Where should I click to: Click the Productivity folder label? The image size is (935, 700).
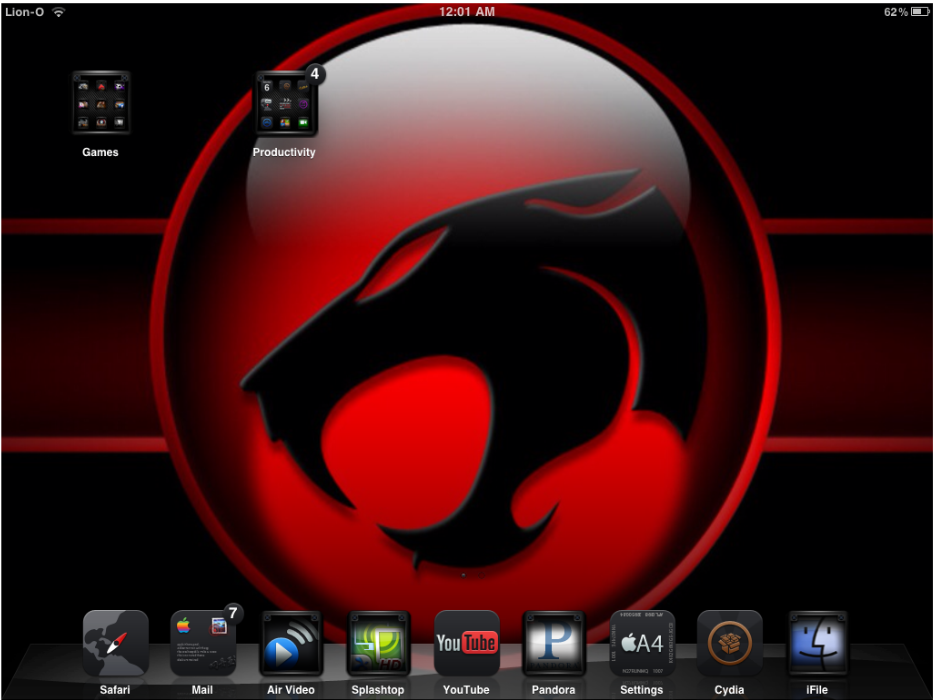[x=284, y=152]
